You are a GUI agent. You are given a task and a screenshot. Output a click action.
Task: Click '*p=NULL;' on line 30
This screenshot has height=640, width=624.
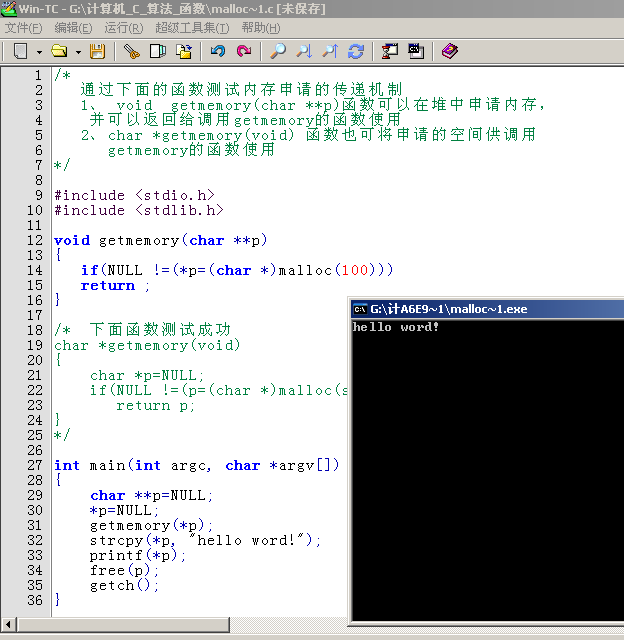[124, 510]
